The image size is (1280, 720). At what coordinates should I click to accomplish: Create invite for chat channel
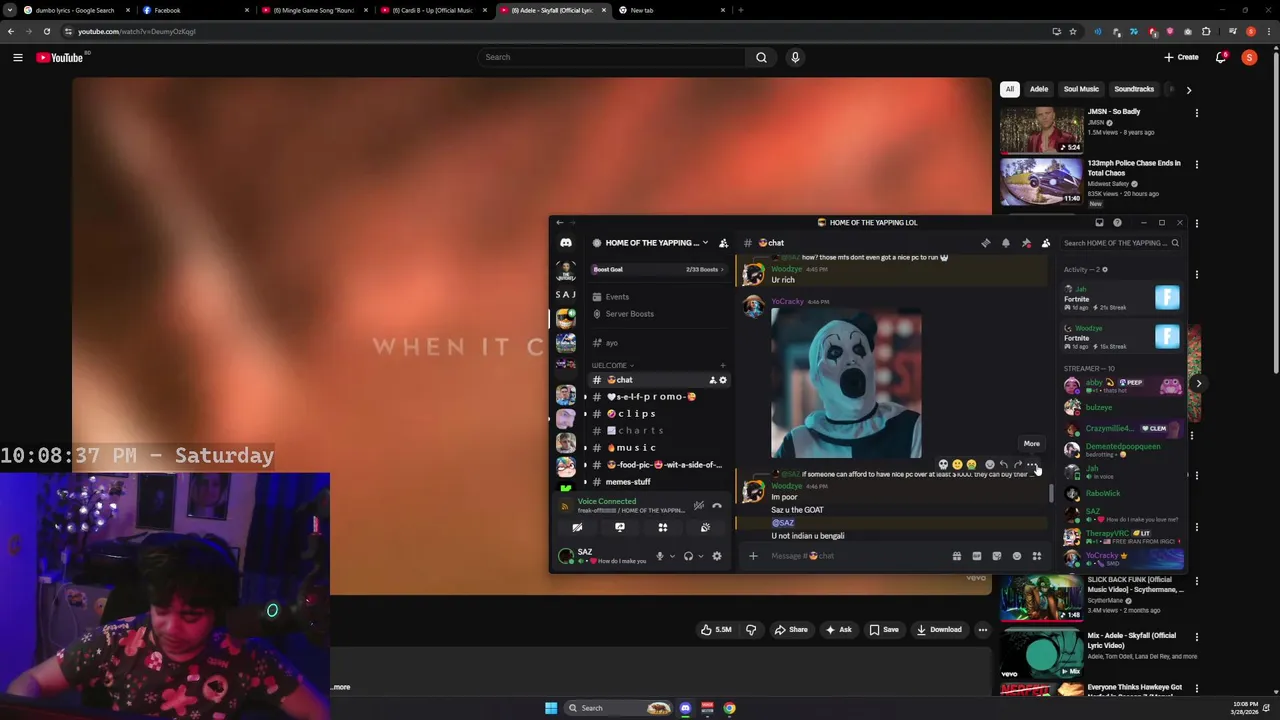click(712, 380)
